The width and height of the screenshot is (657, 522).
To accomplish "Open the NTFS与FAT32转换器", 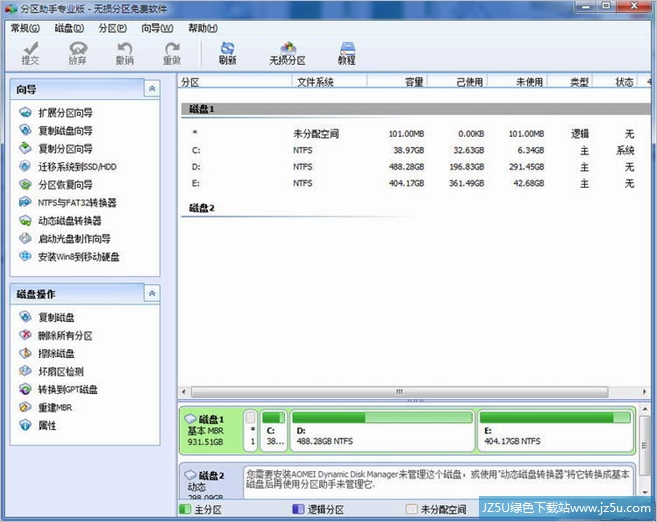I will (x=68, y=202).
